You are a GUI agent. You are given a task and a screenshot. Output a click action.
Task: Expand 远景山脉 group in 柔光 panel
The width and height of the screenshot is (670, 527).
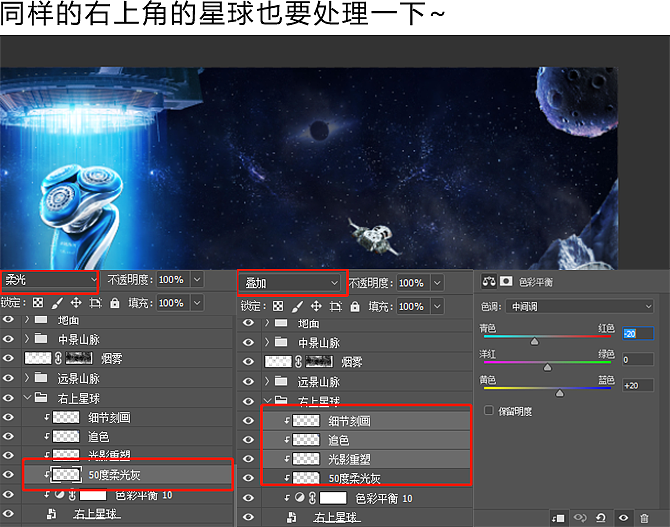pyautogui.click(x=27, y=377)
